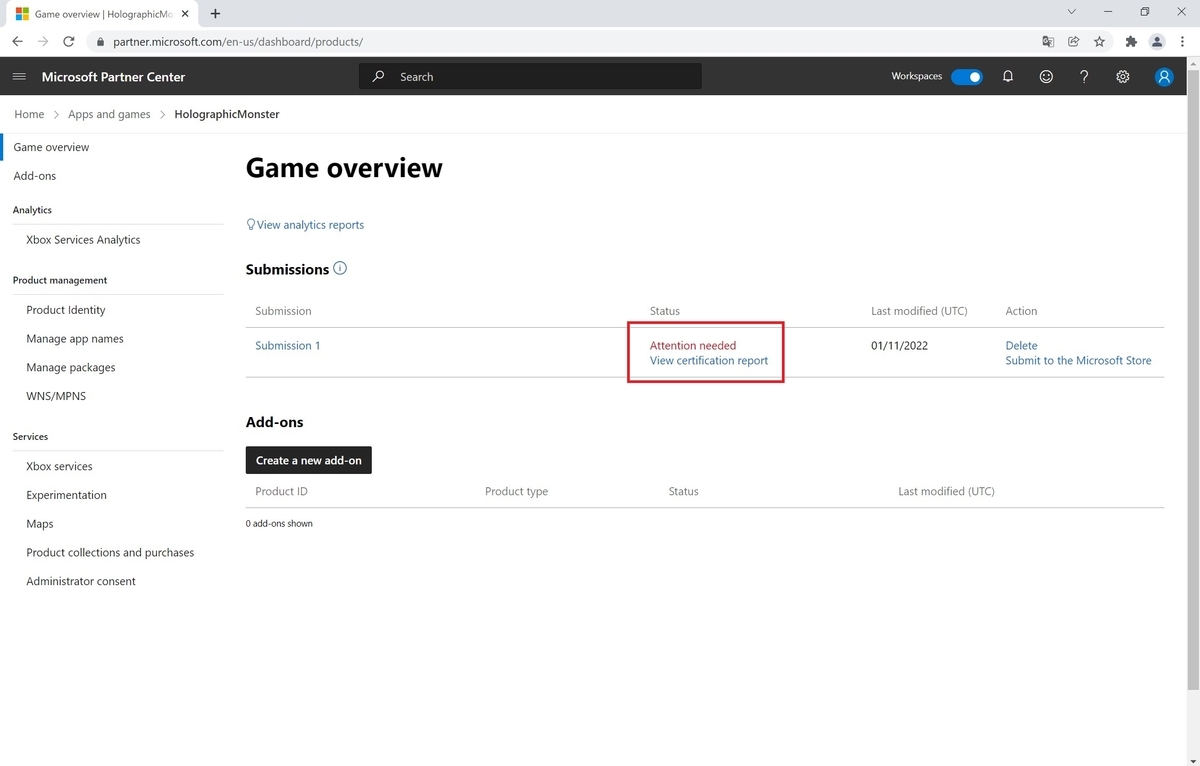
Task: Open Manage packages
Action: tap(71, 367)
